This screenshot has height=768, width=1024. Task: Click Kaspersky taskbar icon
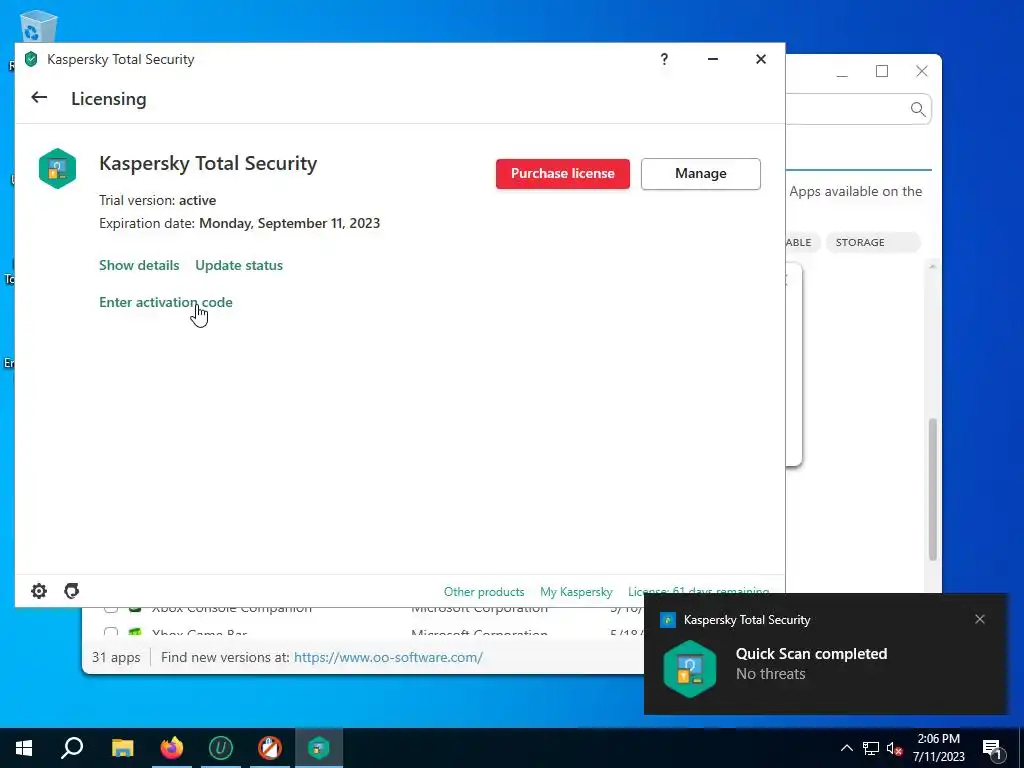319,748
